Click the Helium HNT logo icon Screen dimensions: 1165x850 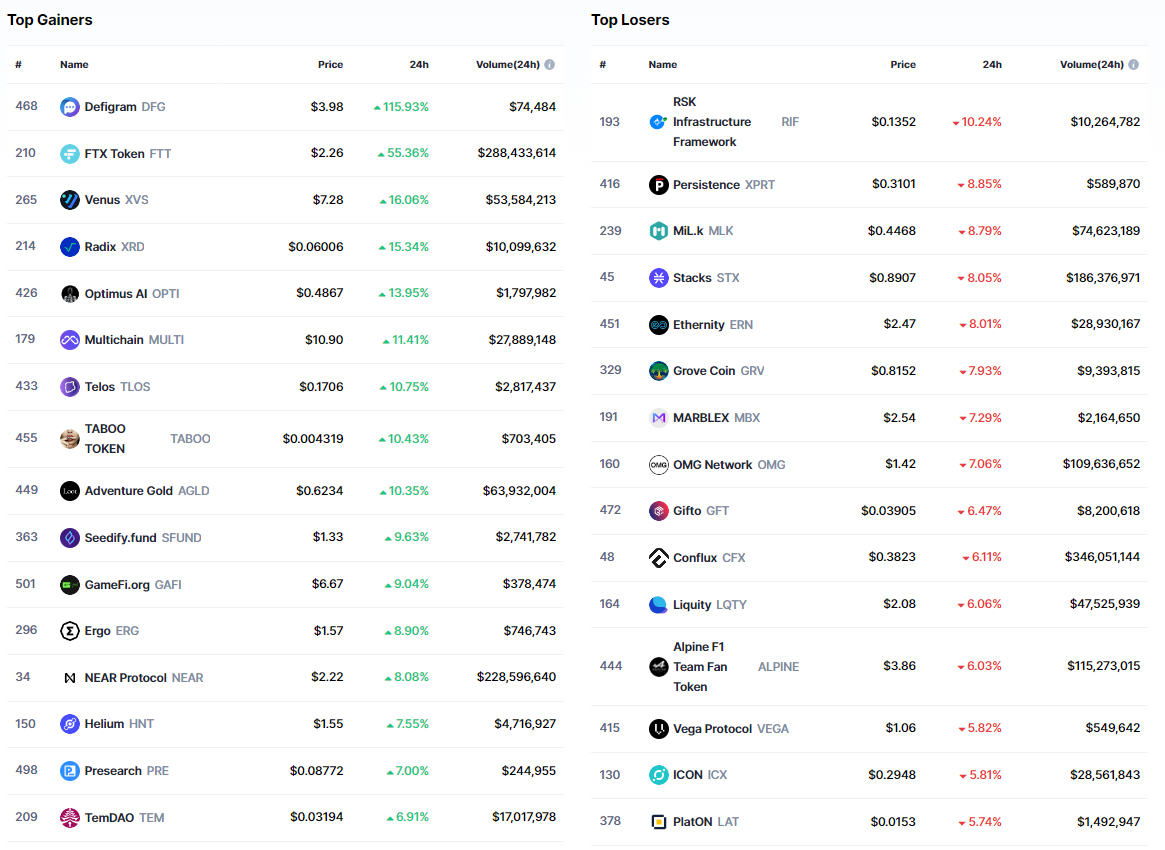tap(69, 724)
